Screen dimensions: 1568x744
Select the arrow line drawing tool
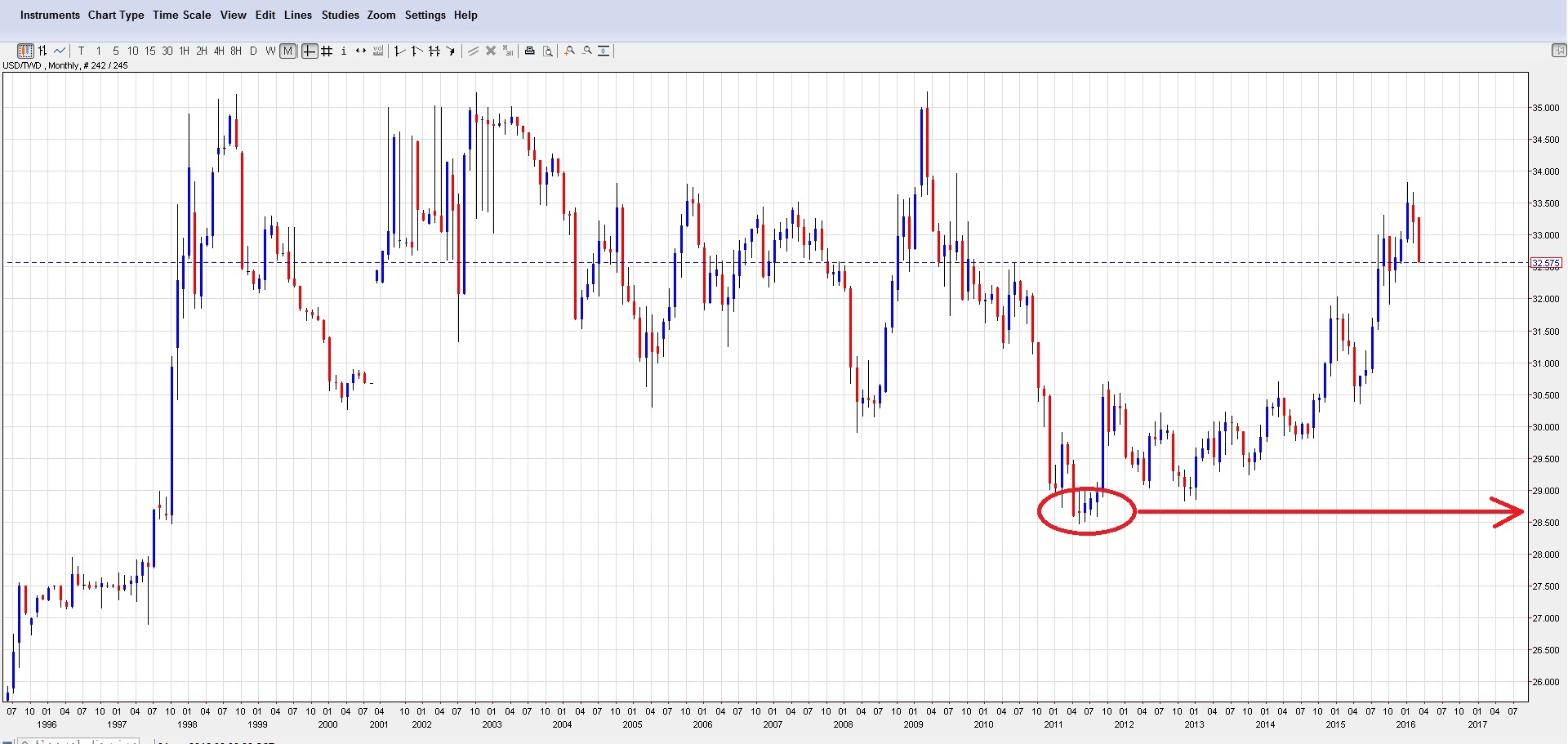click(452, 51)
